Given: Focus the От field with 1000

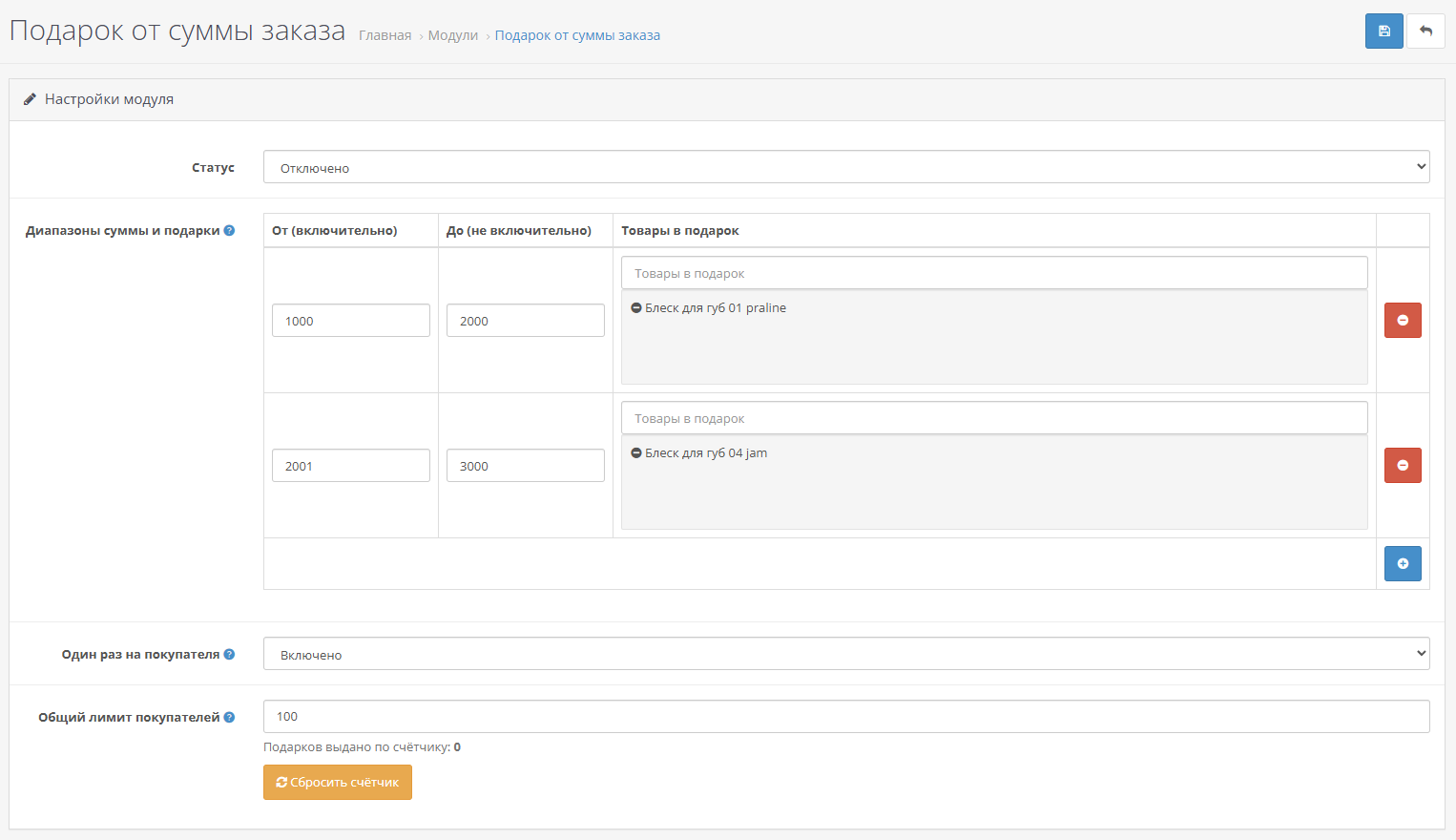Looking at the screenshot, I should tap(351, 321).
